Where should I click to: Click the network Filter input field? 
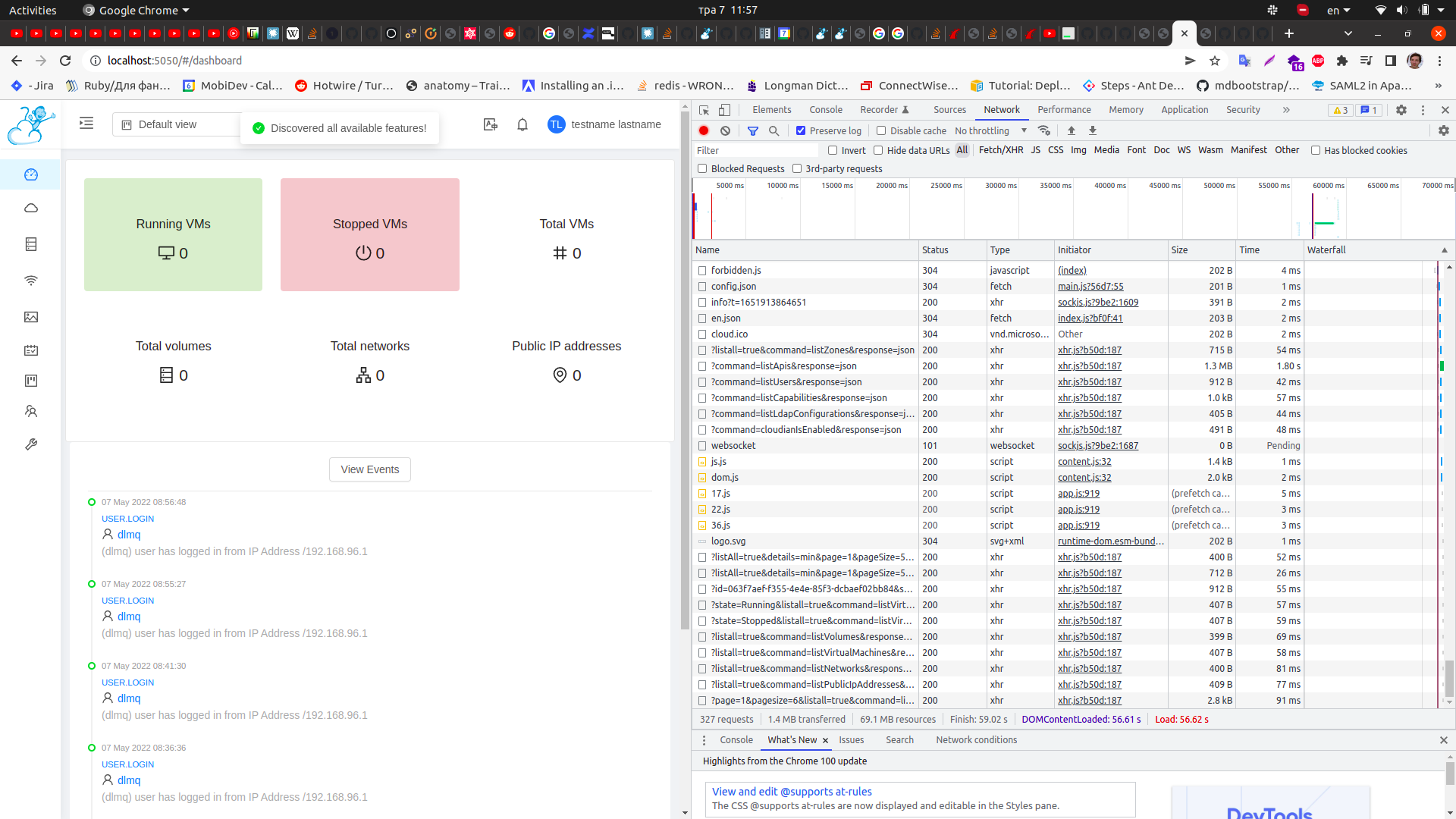755,150
